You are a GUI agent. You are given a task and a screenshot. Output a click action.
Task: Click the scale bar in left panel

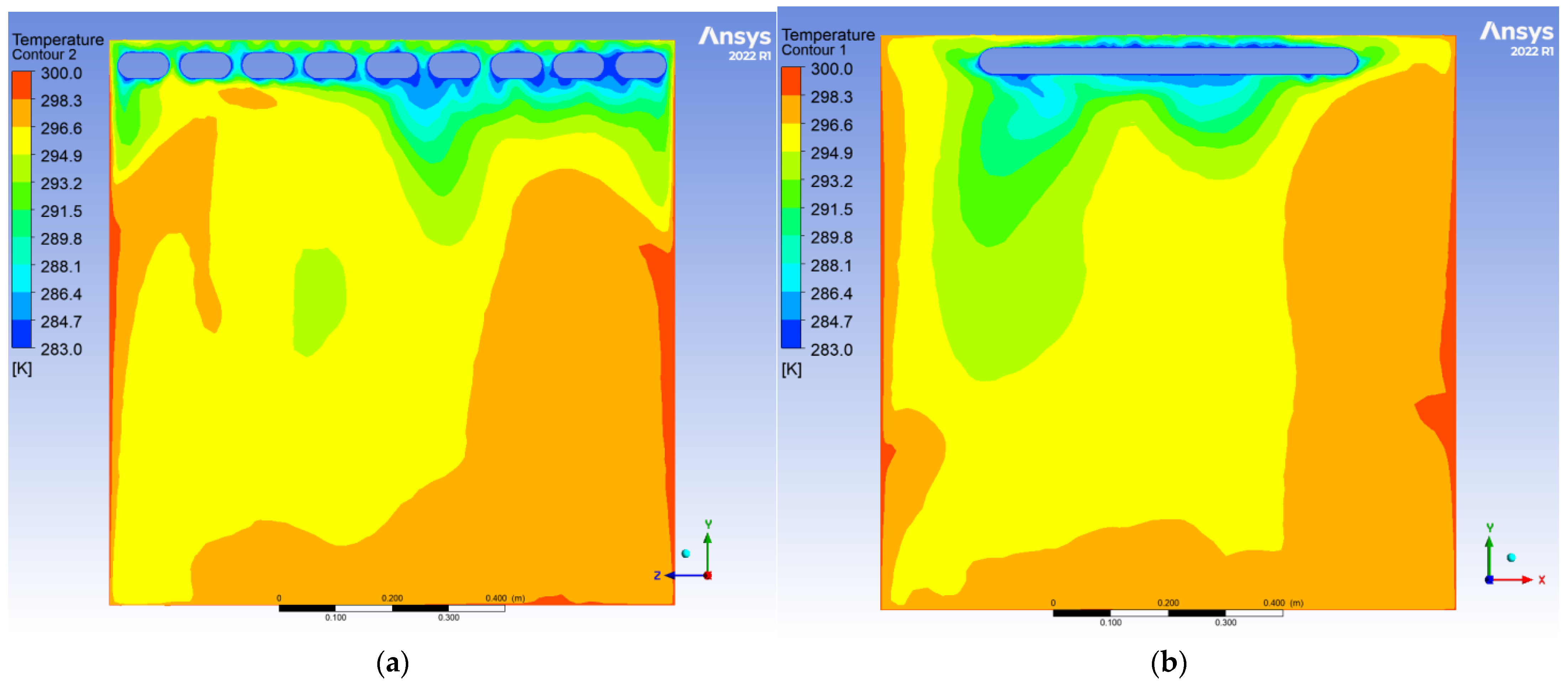[x=392, y=608]
